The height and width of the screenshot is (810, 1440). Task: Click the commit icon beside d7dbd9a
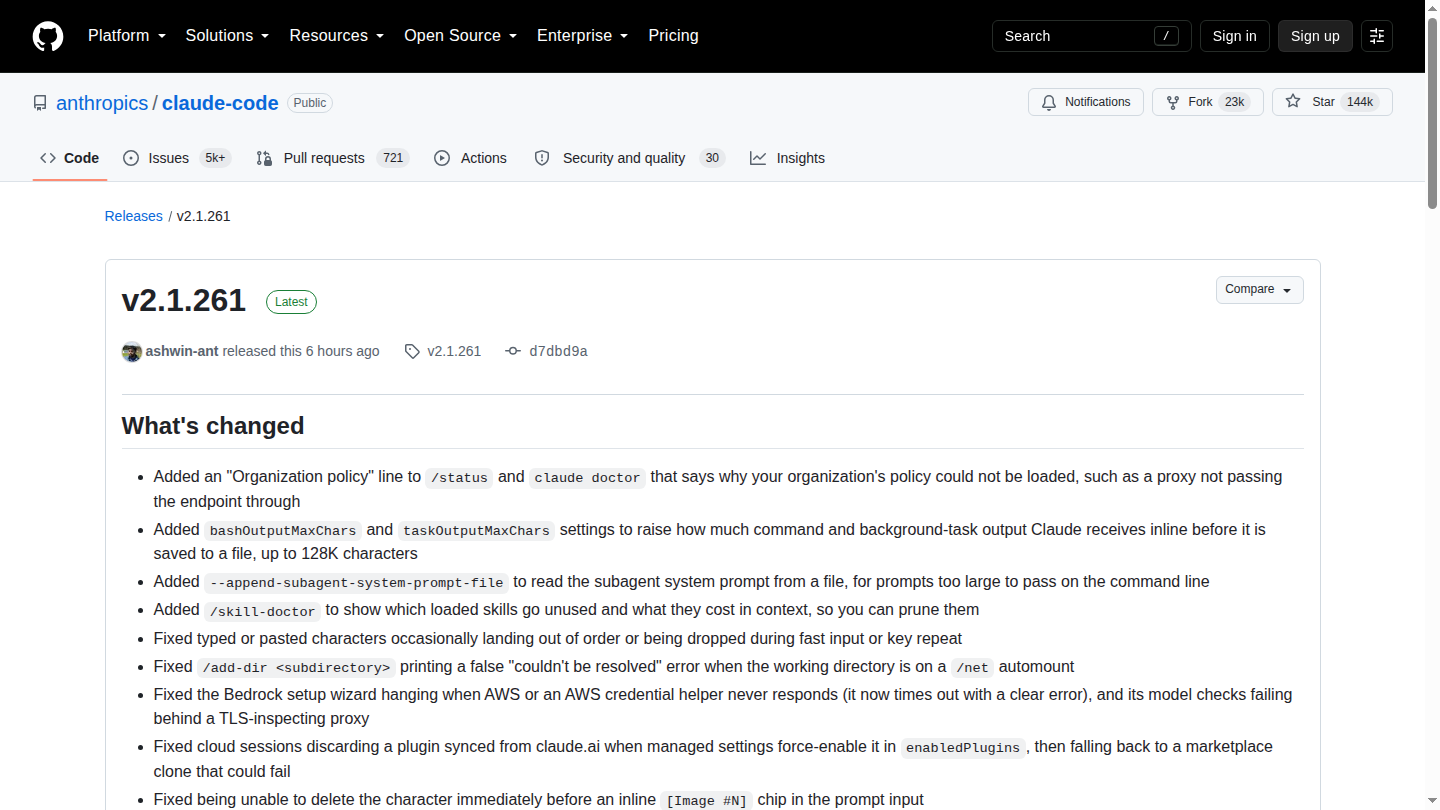pos(513,351)
